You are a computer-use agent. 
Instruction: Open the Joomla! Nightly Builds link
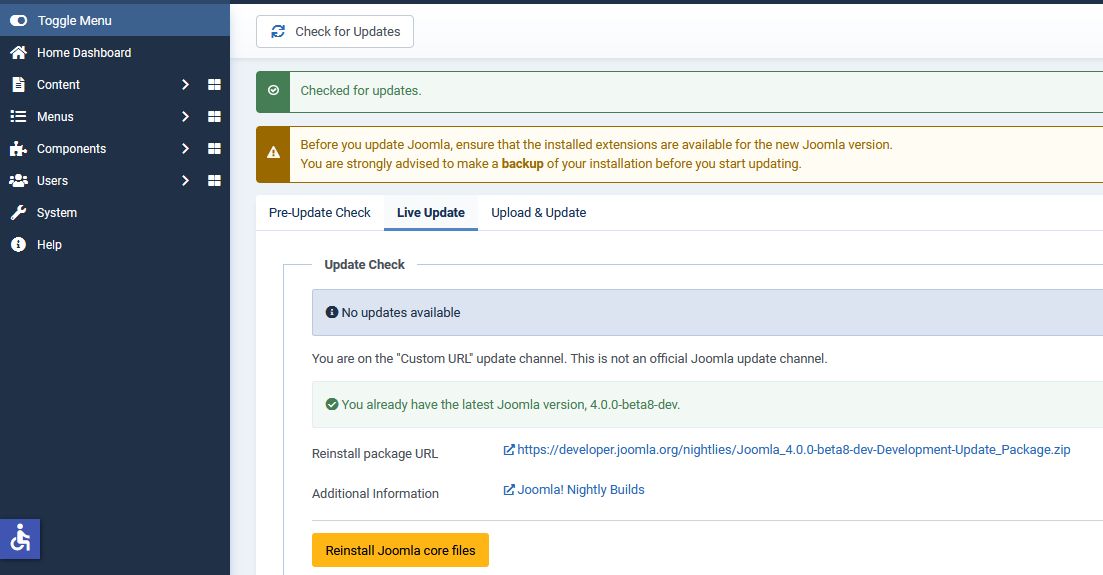click(581, 490)
